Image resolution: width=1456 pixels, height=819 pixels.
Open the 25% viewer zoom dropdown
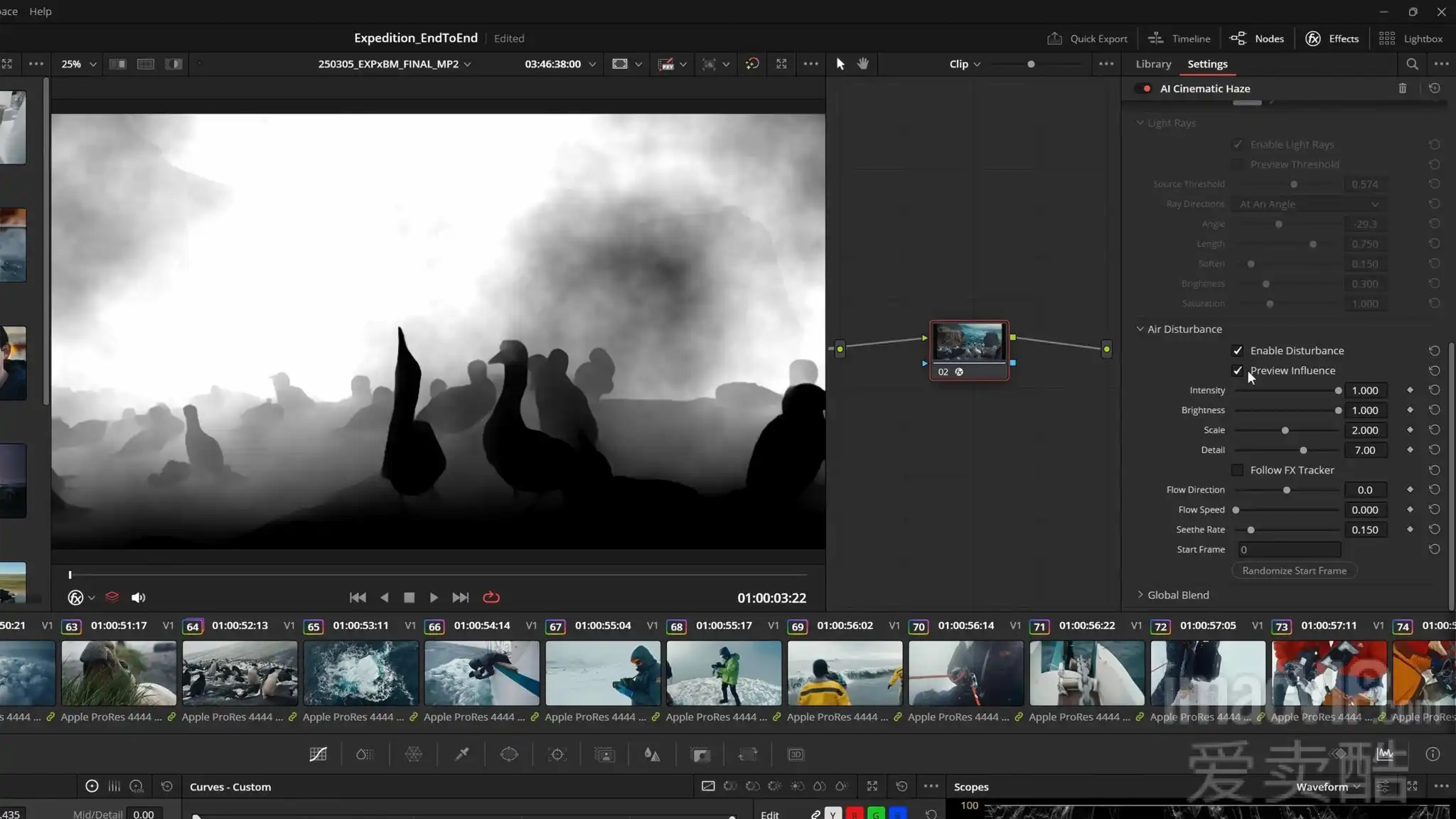pos(78,64)
